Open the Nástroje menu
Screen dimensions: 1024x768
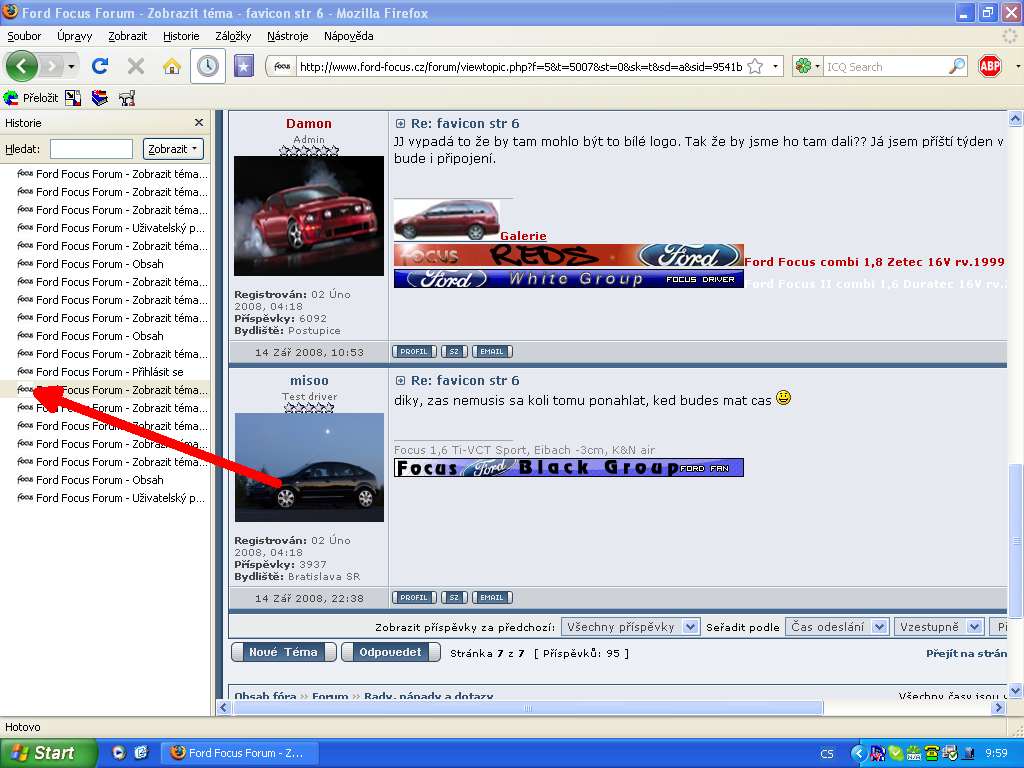coord(287,36)
